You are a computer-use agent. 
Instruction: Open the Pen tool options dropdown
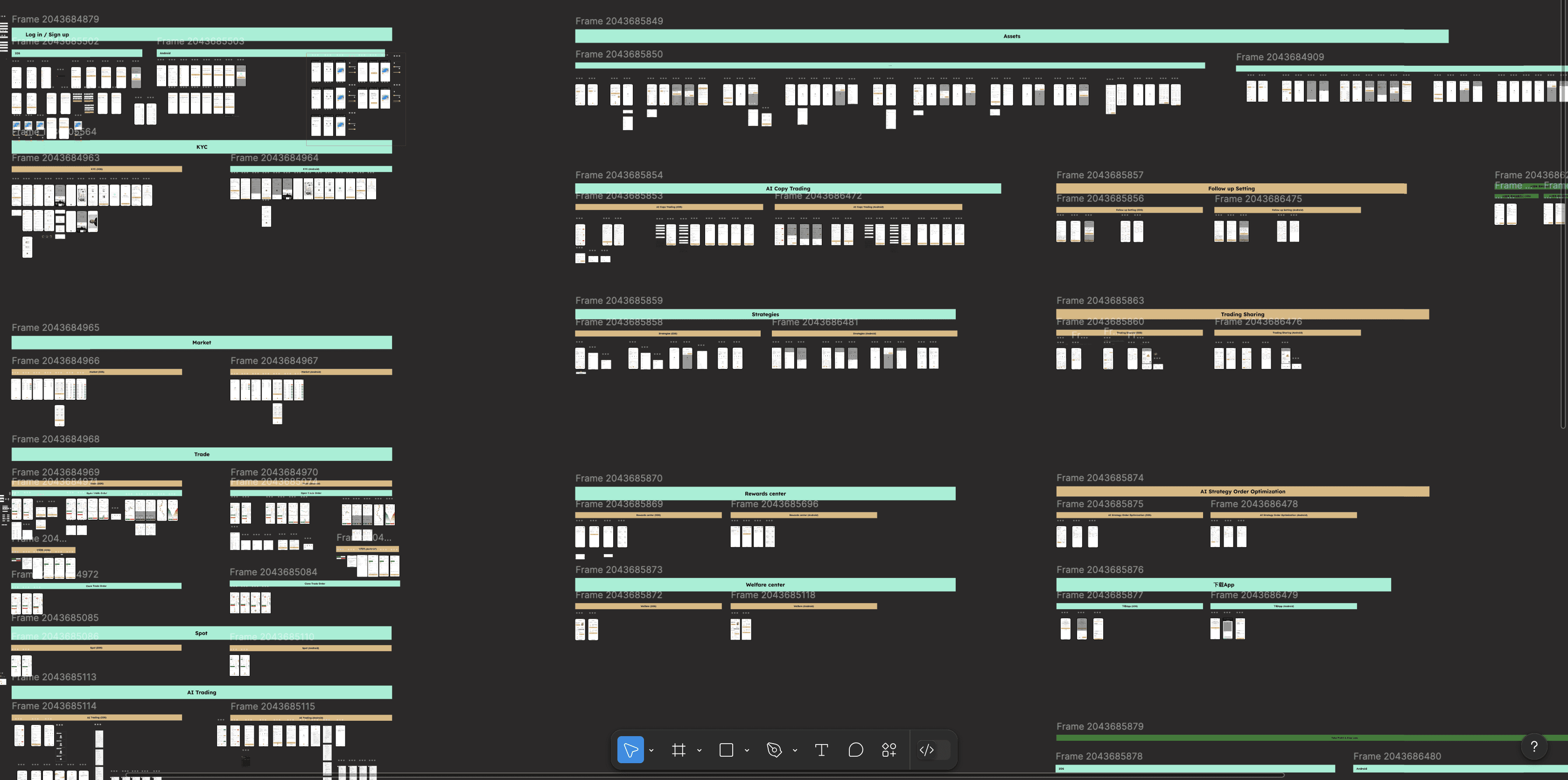pos(795,750)
